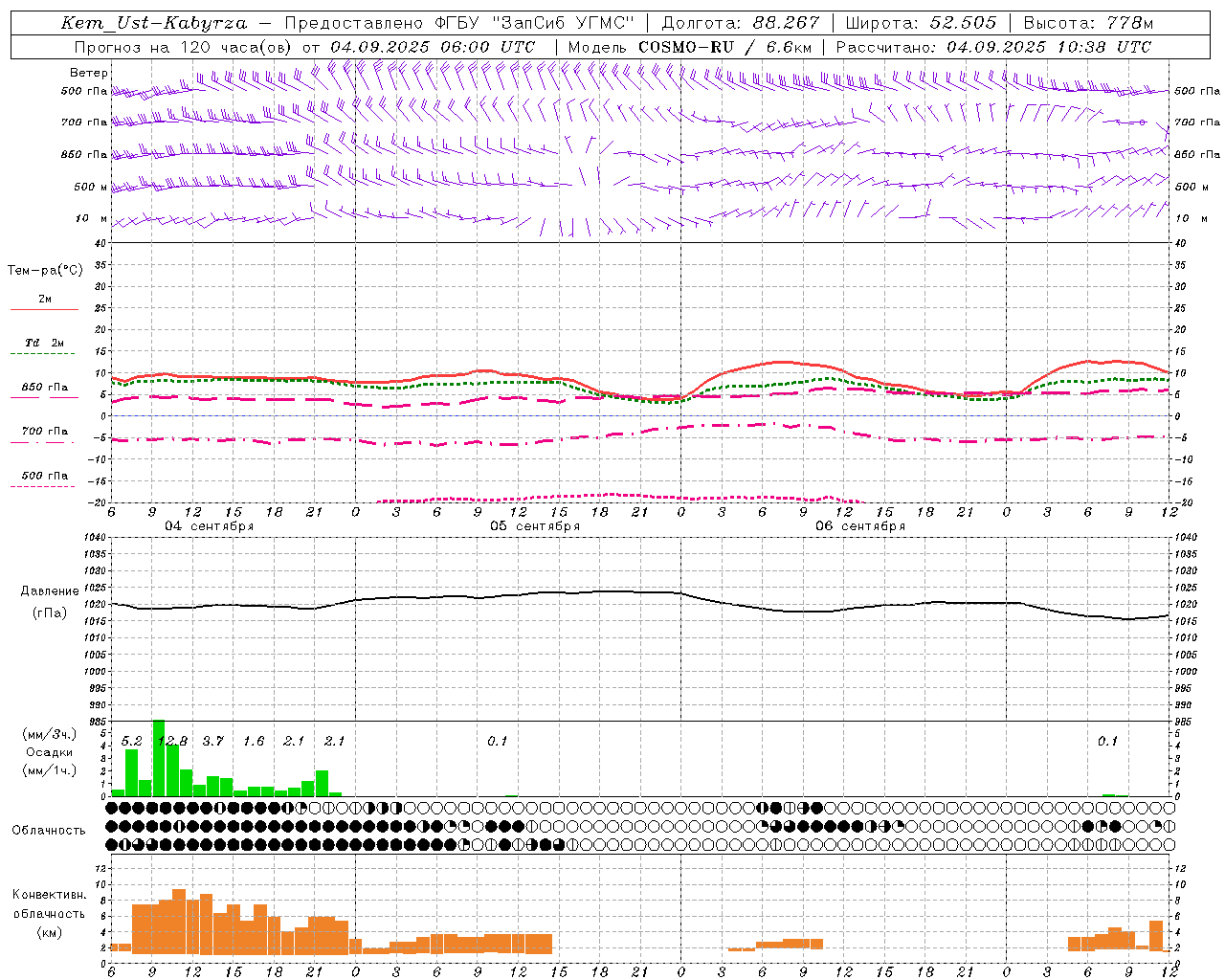This screenshot has height=980, width=1225.
Task: Click the dashed line sample under Td 2м
Action: coord(42,354)
